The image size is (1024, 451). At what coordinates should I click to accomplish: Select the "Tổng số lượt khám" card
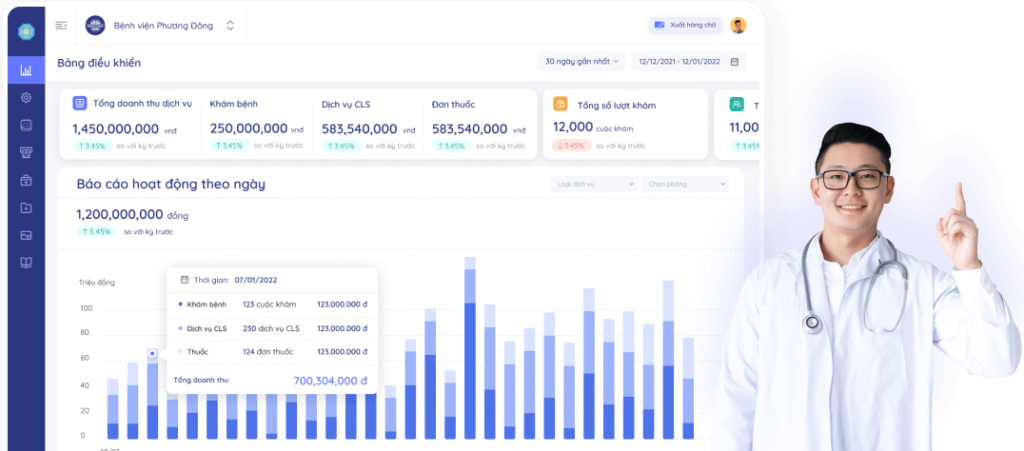625,125
